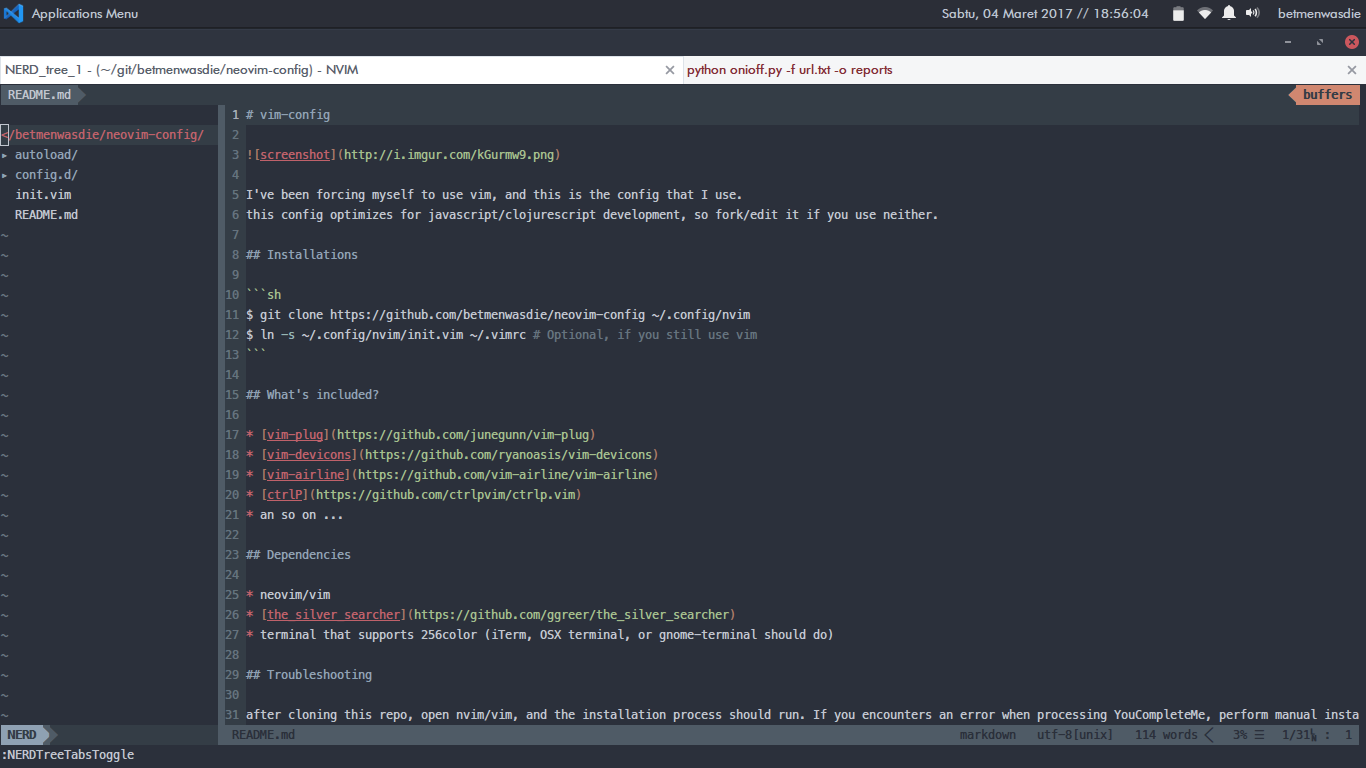Viewport: 1366px width, 768px height.
Task: Click the markdown filetype in statusline
Action: pos(988,735)
